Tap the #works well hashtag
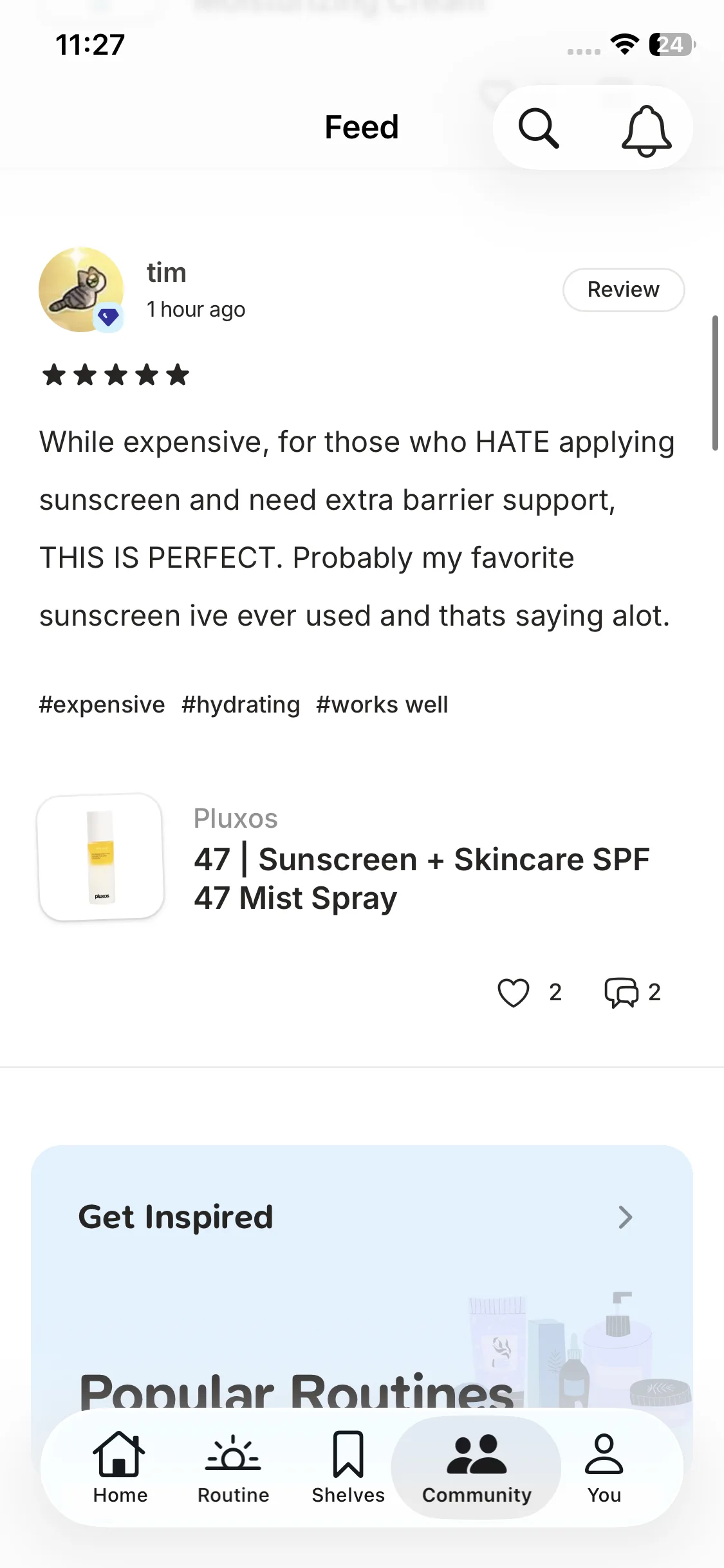This screenshot has width=724, height=1568. [x=382, y=705]
